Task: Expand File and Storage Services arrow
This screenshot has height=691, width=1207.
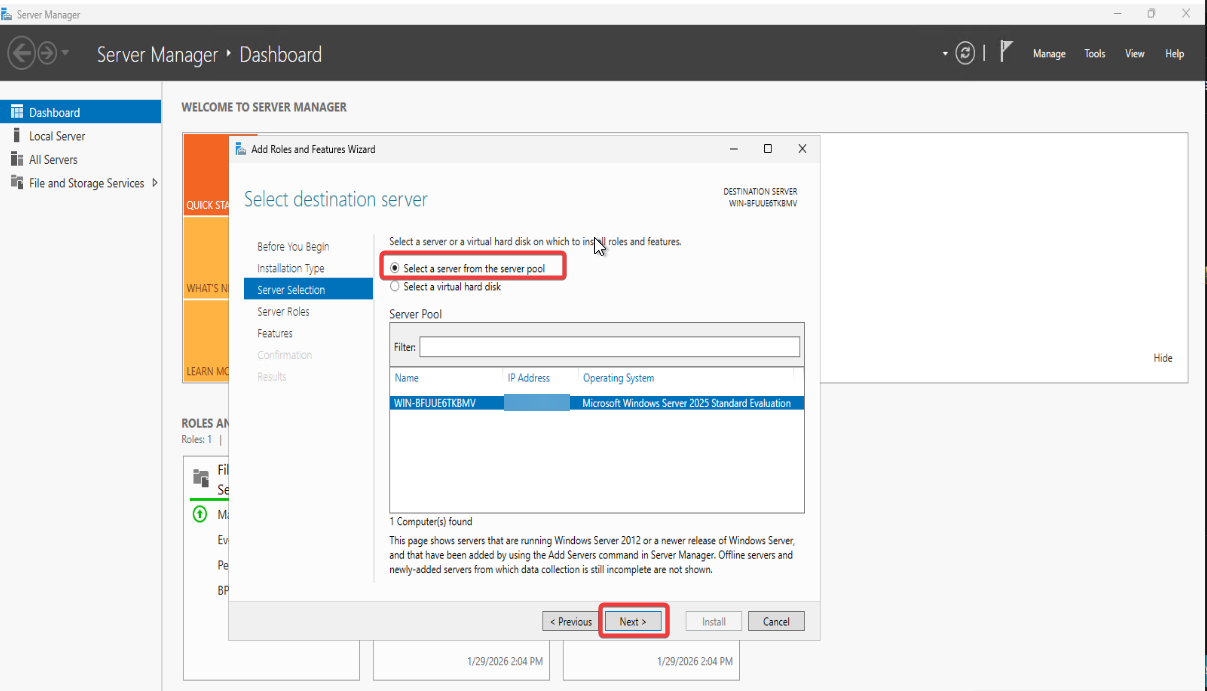Action: 155,183
